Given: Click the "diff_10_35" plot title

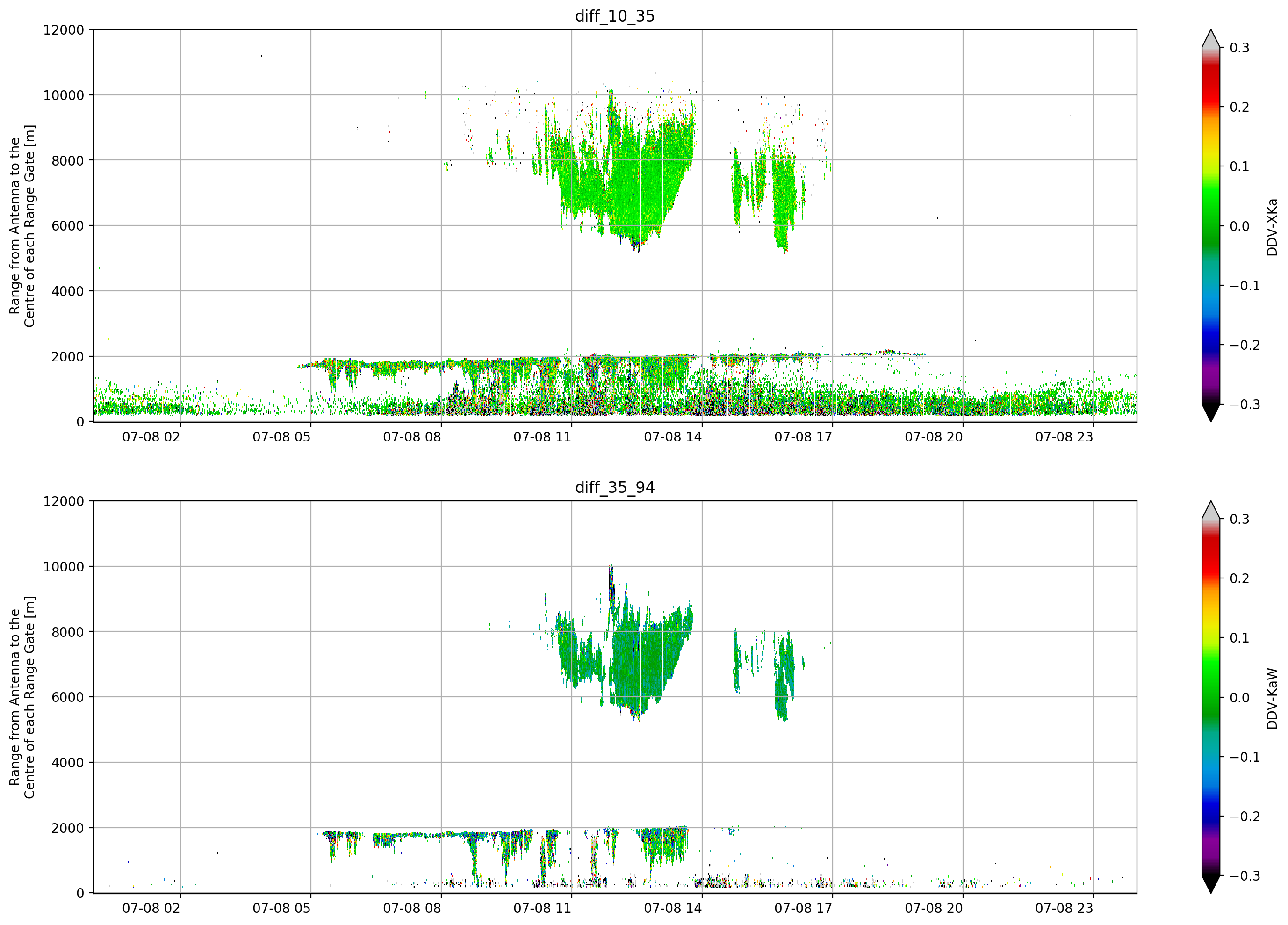Looking at the screenshot, I should pyautogui.click(x=614, y=16).
